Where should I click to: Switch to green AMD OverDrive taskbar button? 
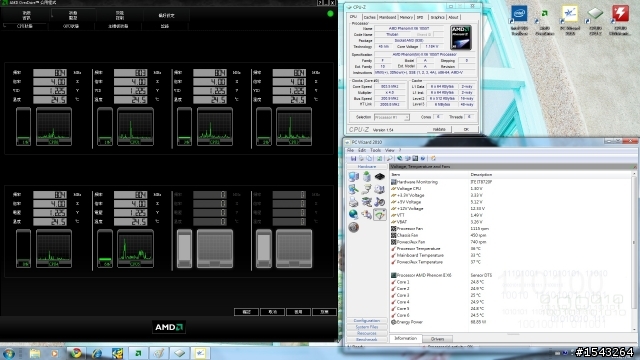click(x=138, y=353)
